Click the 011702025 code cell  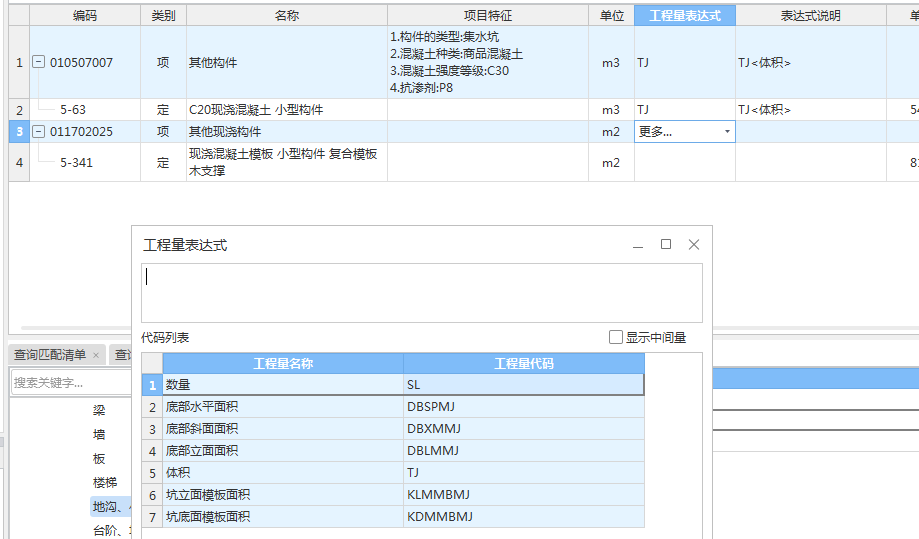click(85, 132)
